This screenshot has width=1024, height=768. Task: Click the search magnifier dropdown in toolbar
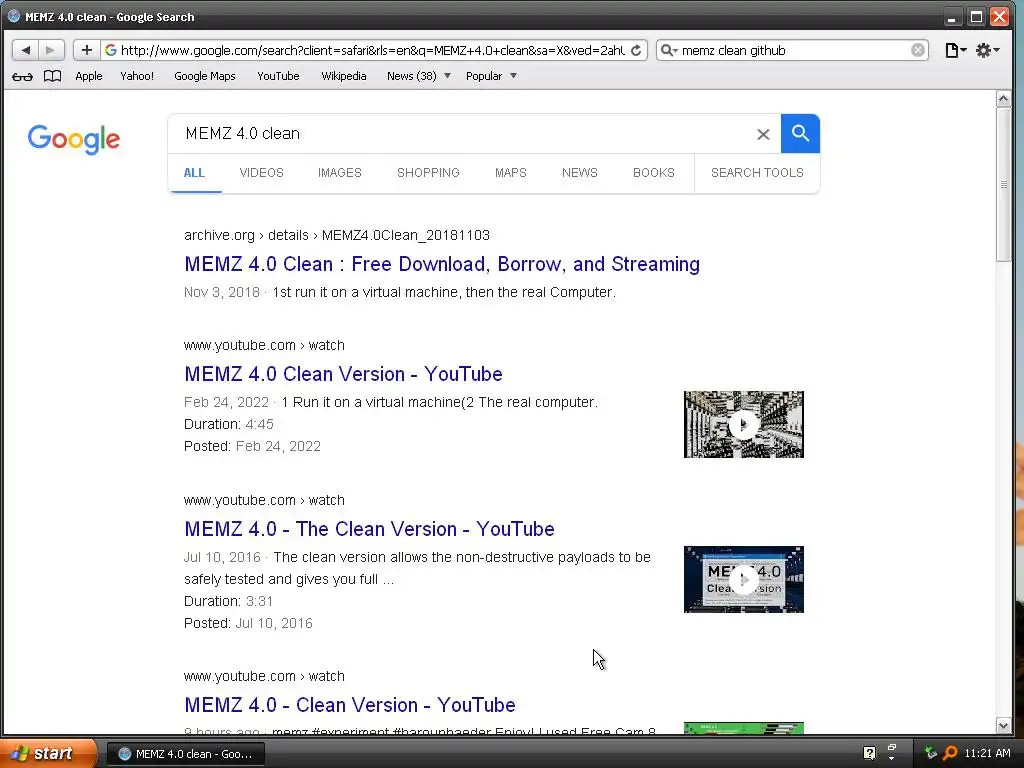669,50
